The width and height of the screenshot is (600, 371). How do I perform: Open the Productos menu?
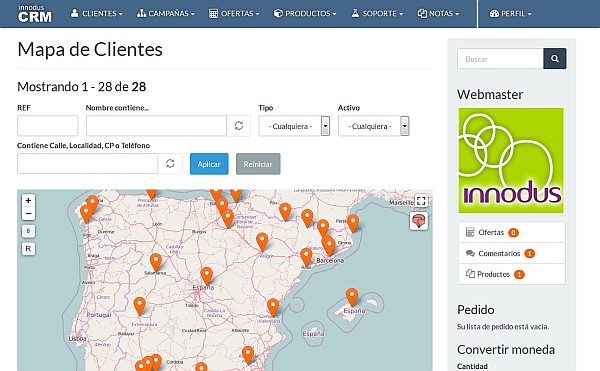[x=305, y=14]
